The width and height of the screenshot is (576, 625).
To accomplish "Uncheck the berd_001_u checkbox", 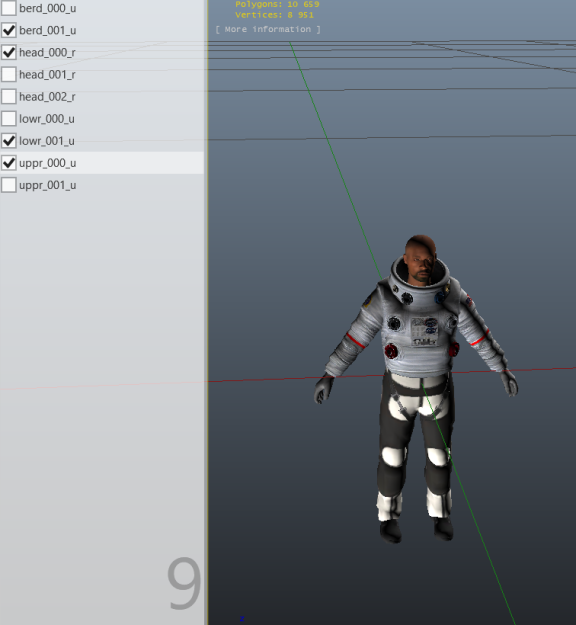I will (x=9, y=30).
